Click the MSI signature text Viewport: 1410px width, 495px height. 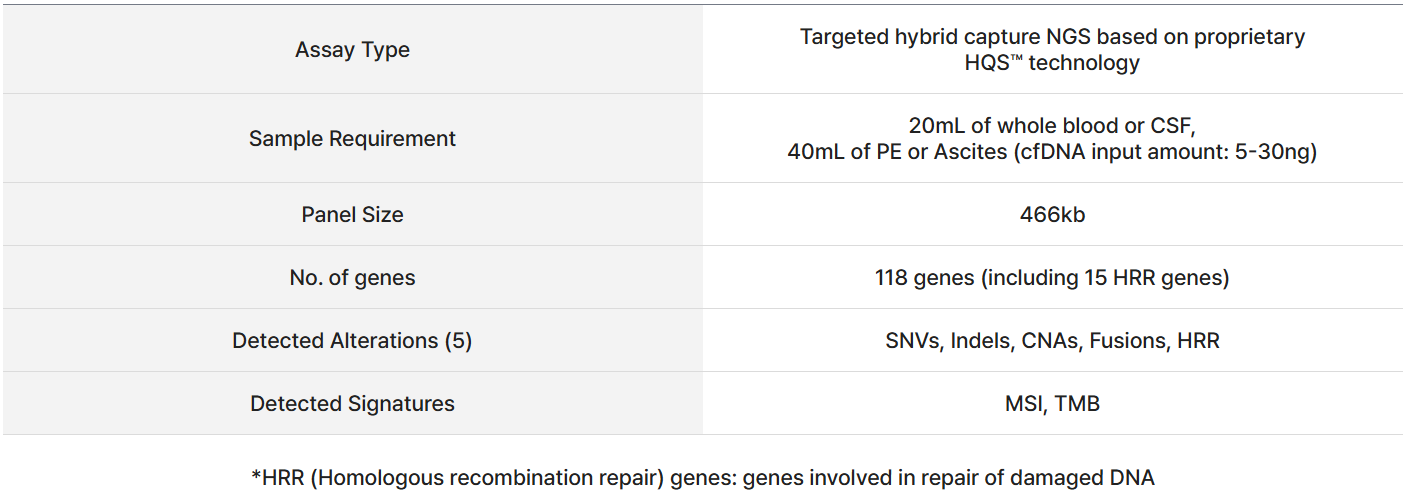[x=1024, y=404]
